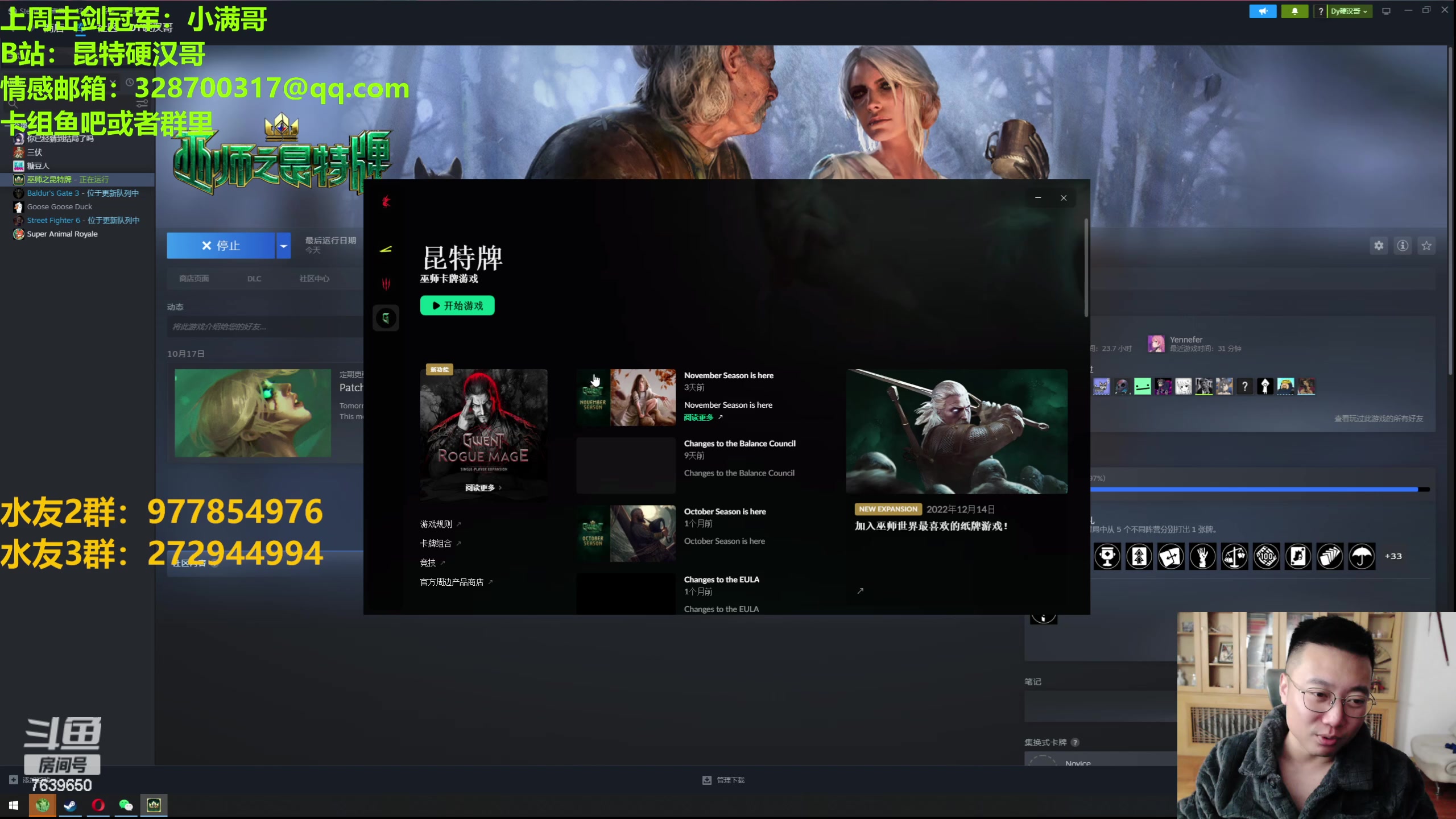Image resolution: width=1456 pixels, height=819 pixels.
Task: Open Opera browser from taskbar
Action: tap(98, 805)
